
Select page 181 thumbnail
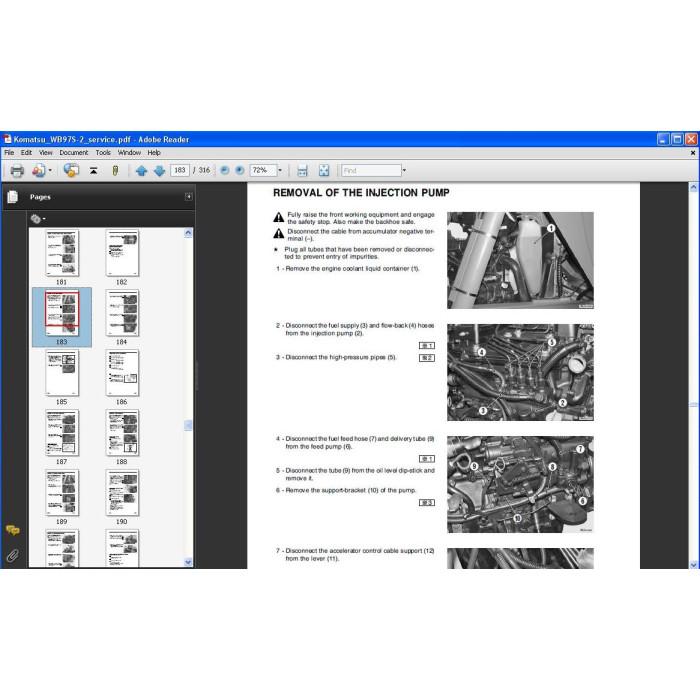coord(62,253)
